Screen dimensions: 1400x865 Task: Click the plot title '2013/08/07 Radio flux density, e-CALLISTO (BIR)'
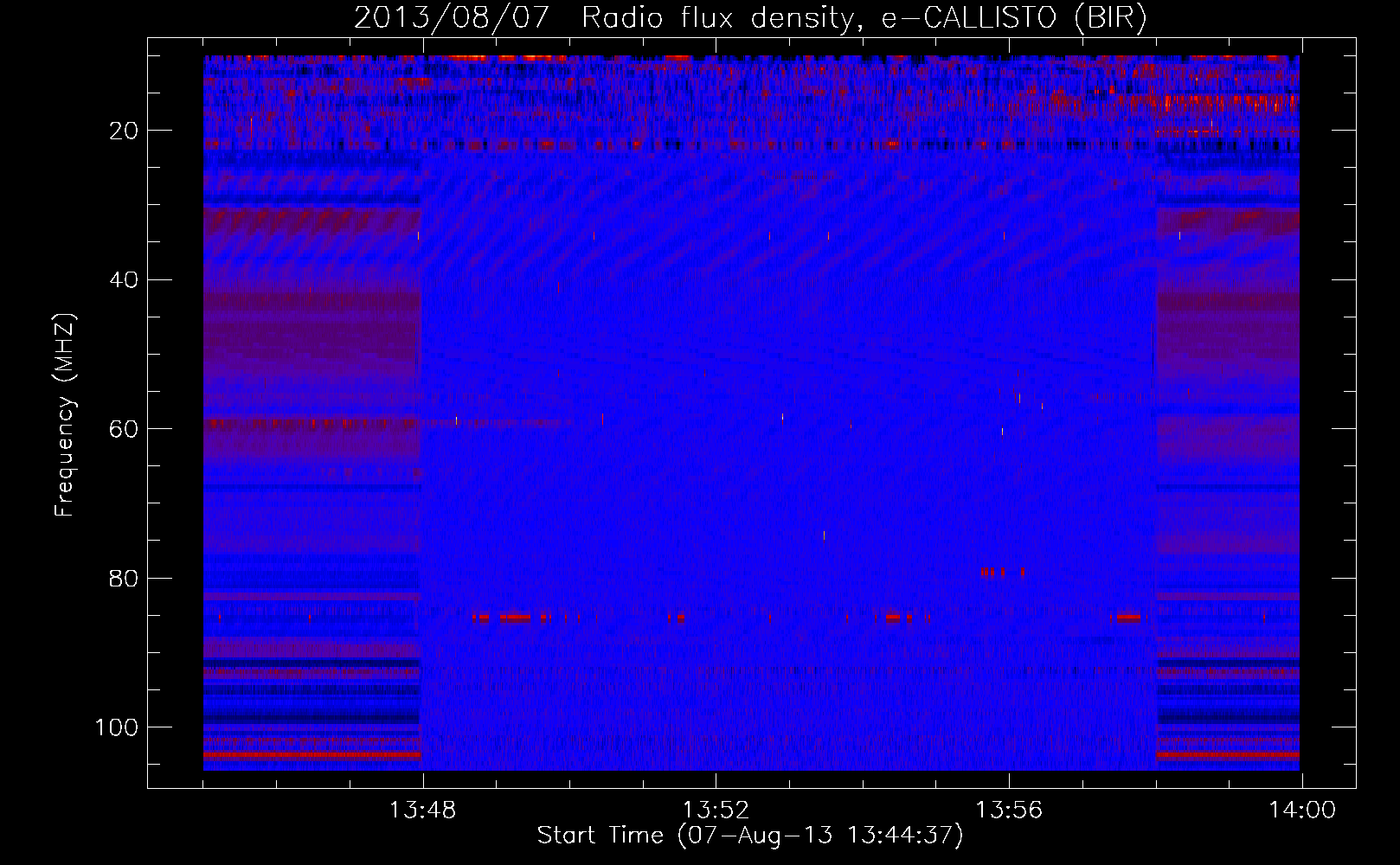[x=750, y=17]
